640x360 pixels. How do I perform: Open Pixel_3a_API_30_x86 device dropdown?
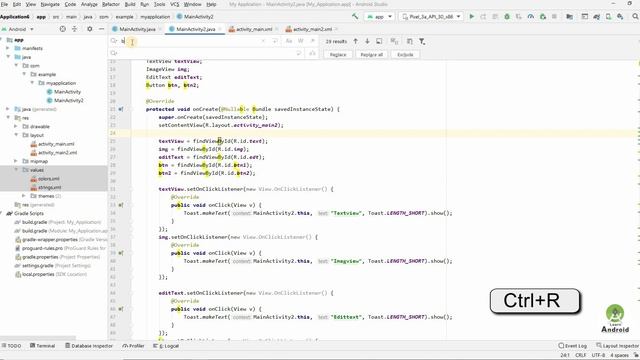[x=431, y=16]
